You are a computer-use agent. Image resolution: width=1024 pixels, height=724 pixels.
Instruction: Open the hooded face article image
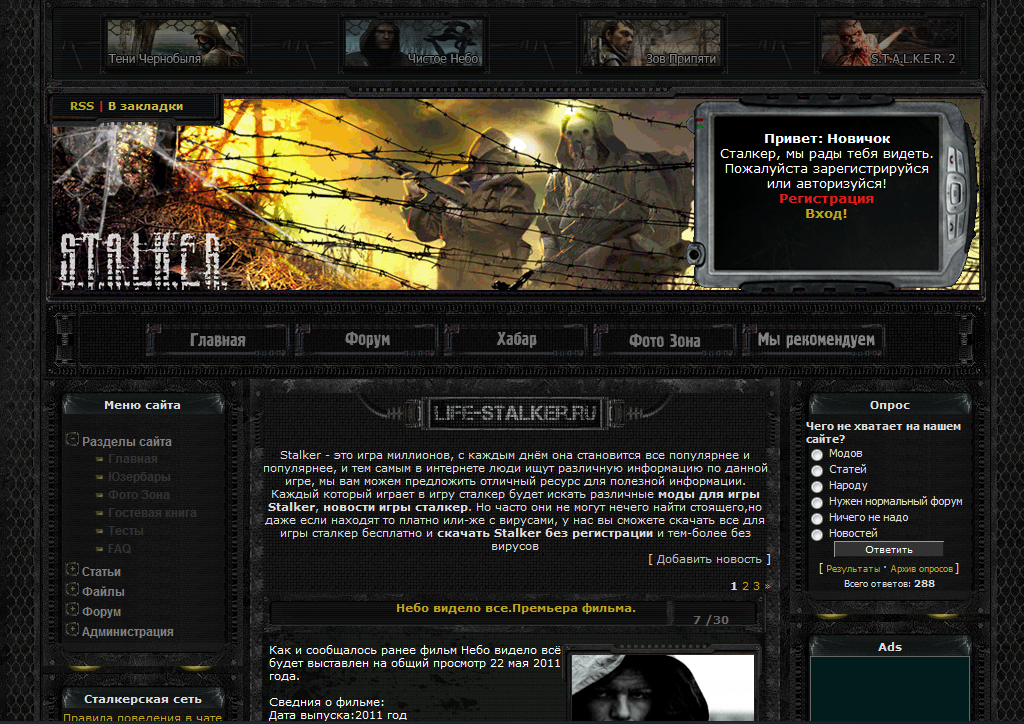point(662,687)
